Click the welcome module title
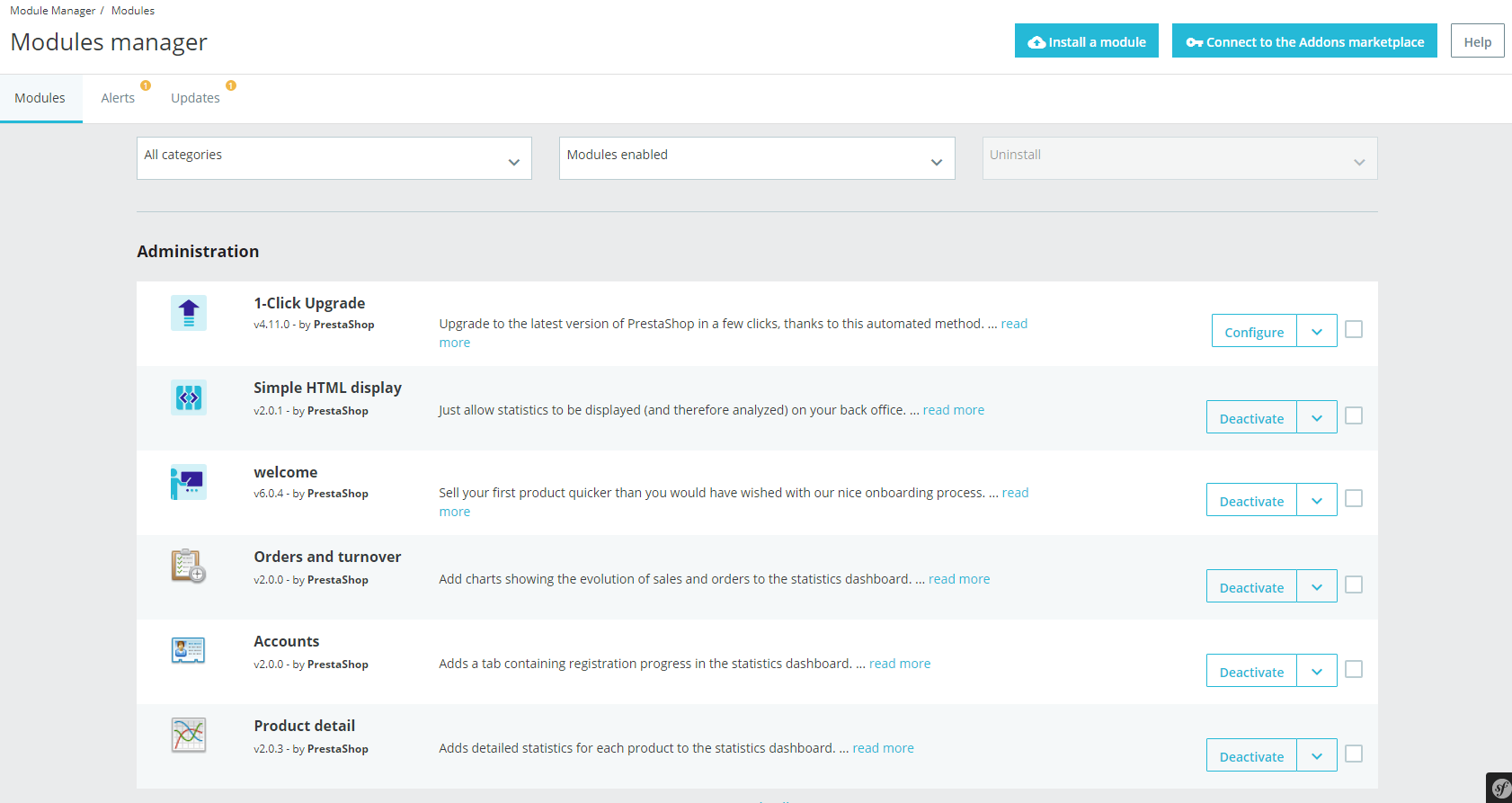 (x=286, y=472)
